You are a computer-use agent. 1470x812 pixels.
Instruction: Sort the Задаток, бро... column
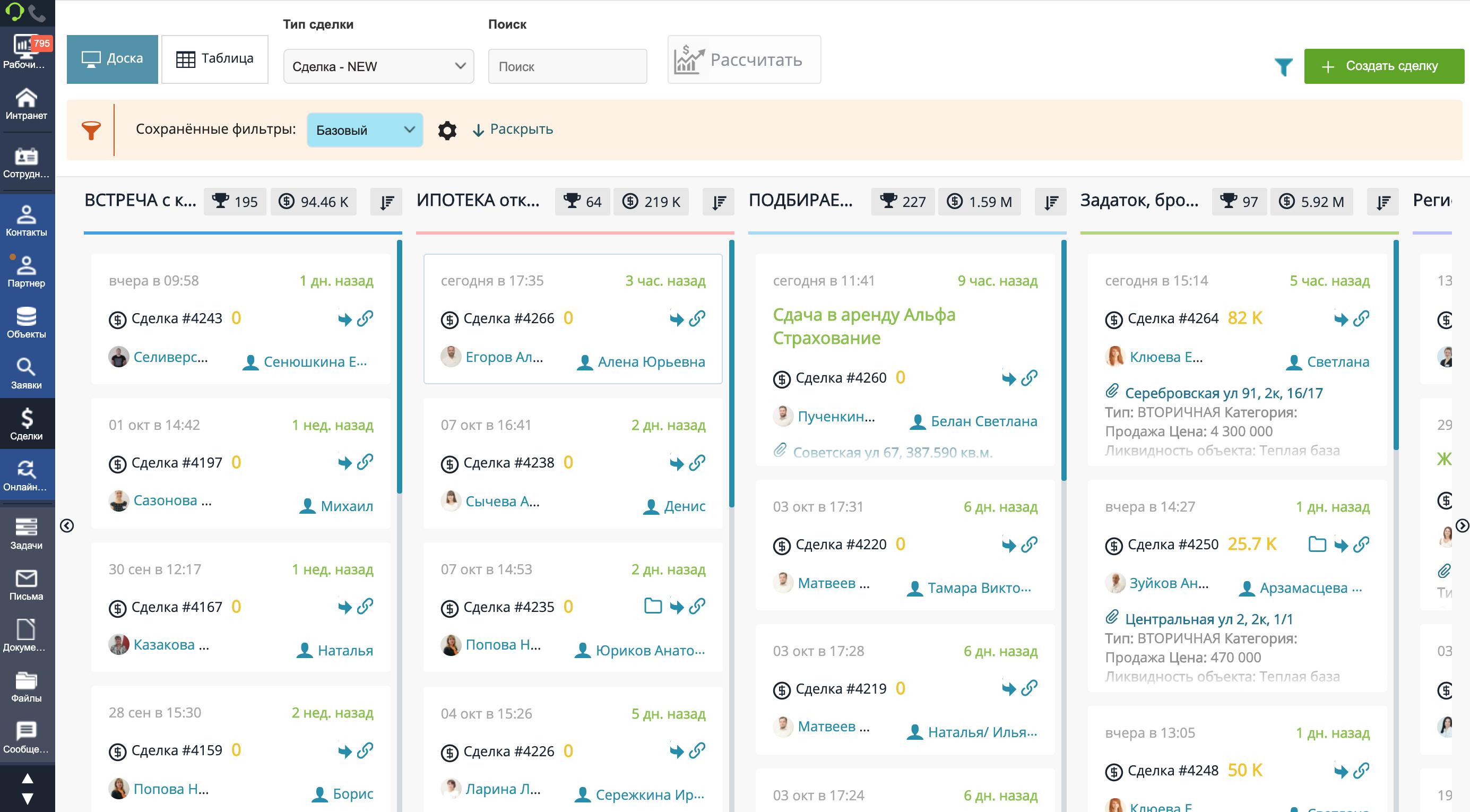point(1383,202)
